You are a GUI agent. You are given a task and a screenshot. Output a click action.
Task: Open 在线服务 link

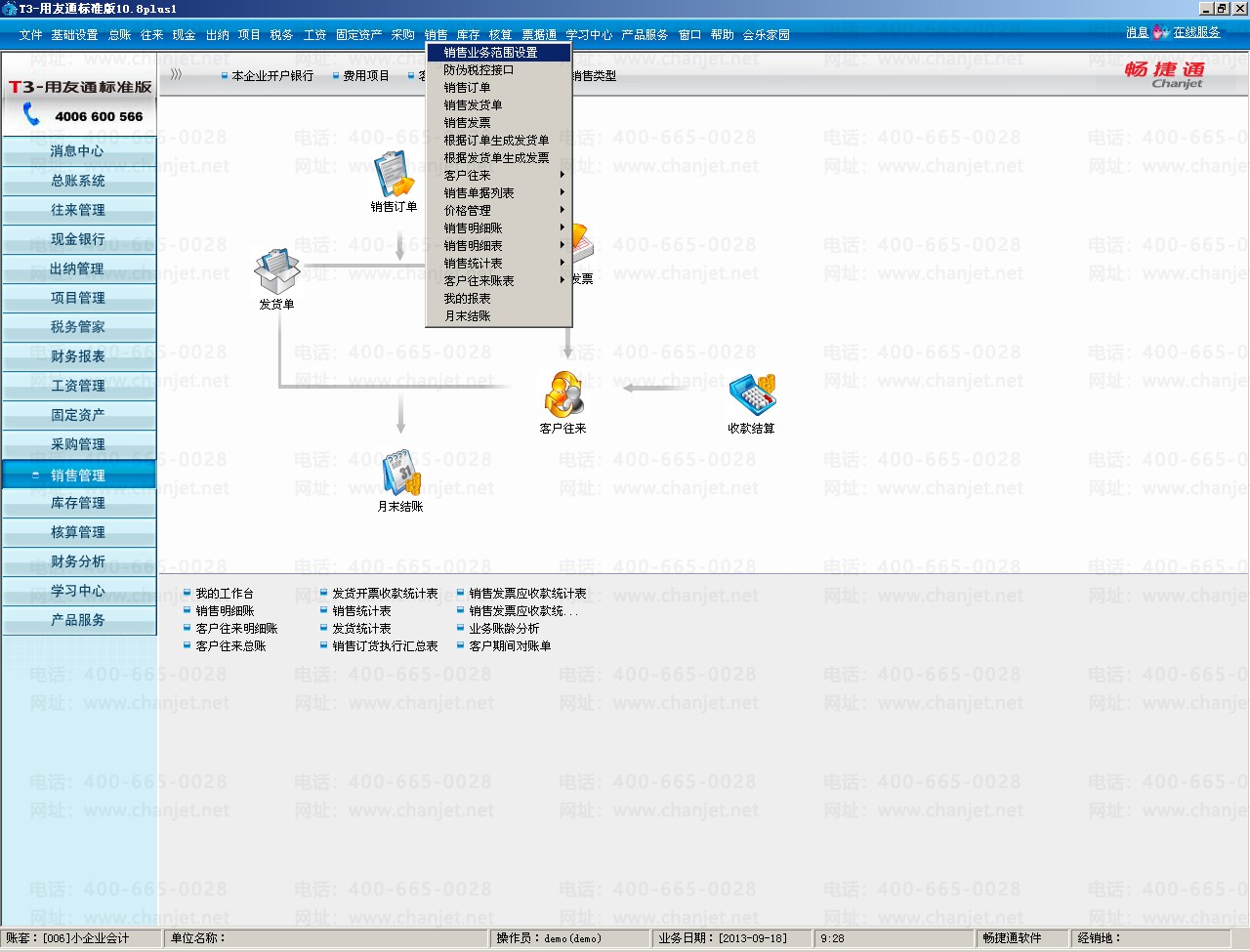point(1196,32)
